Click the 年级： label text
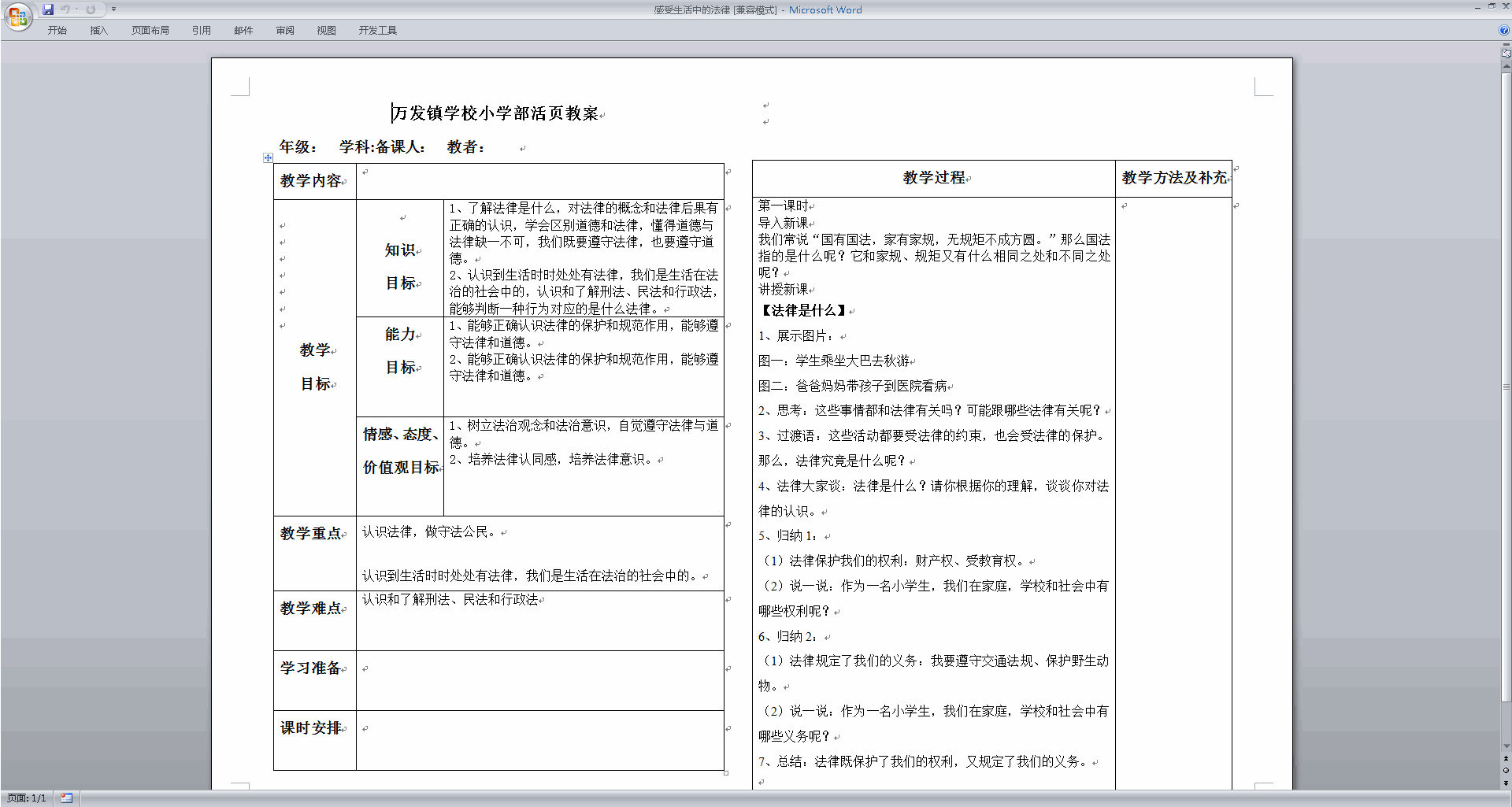Viewport: 1512px width, 807px height. (298, 147)
